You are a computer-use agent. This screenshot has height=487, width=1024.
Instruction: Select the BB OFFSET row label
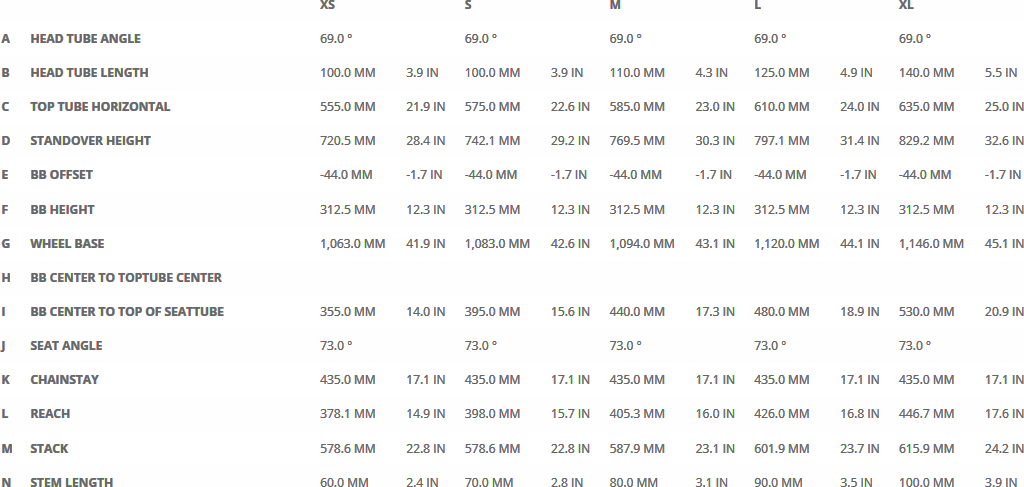61,175
